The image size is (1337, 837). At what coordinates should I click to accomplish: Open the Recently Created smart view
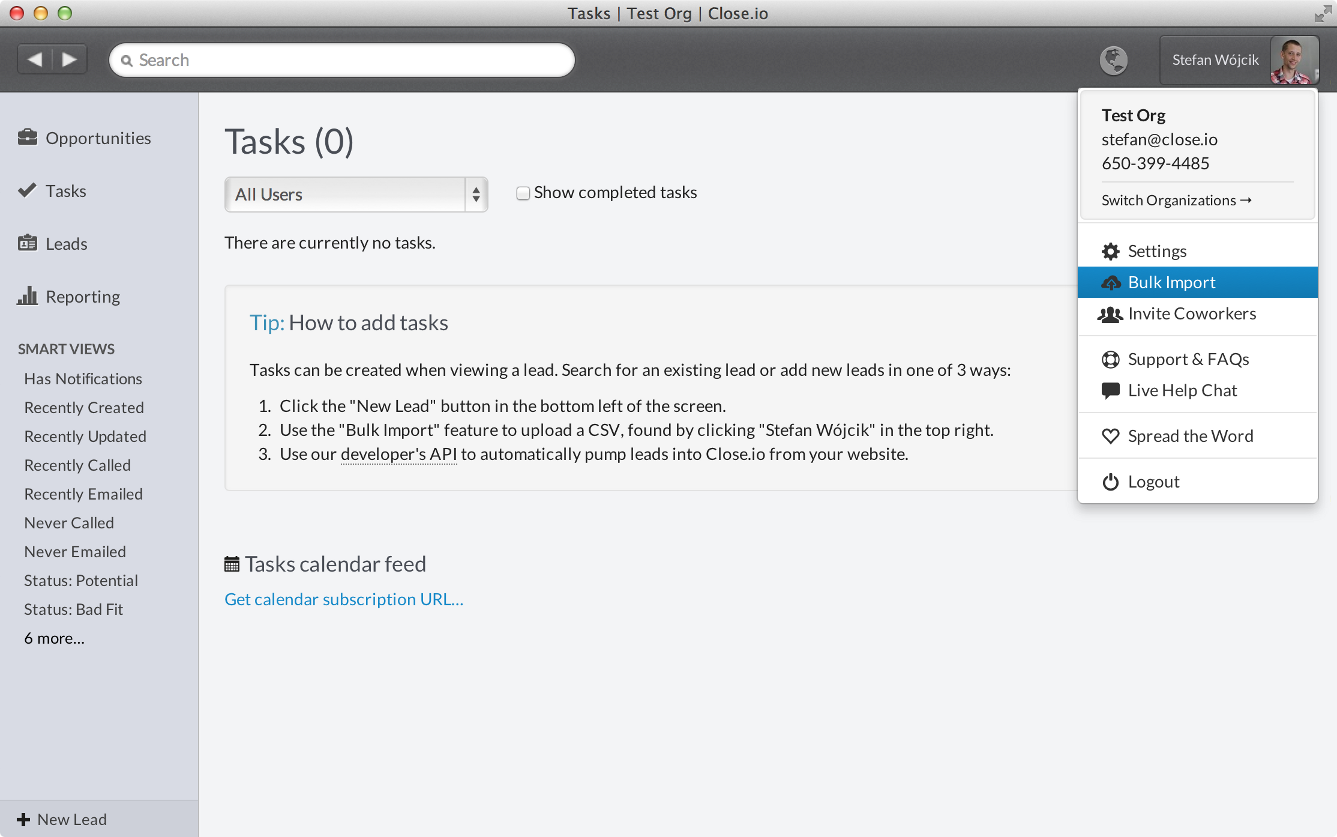click(x=84, y=407)
